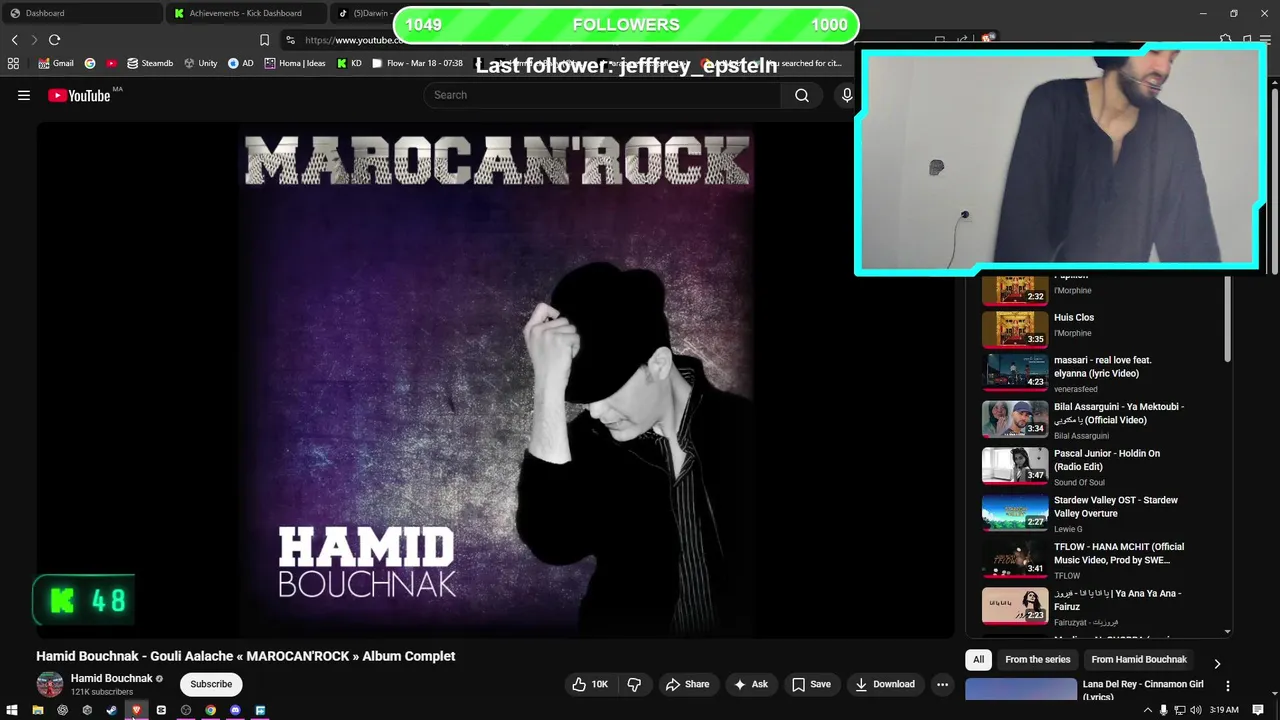This screenshot has height=720, width=1280.
Task: Open the YouTube bookmark icon
Action: [x=111, y=63]
